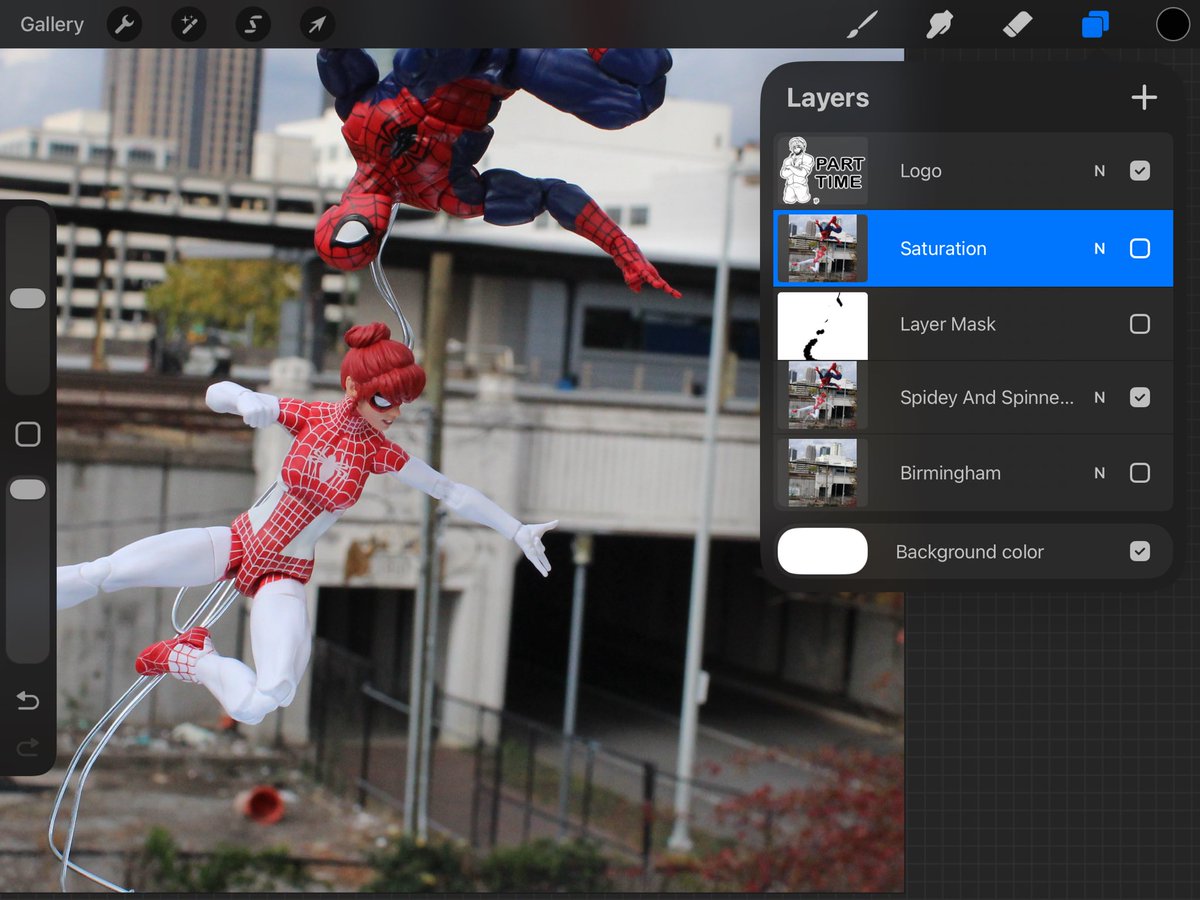
Task: Tap the Background color label
Action: point(970,551)
